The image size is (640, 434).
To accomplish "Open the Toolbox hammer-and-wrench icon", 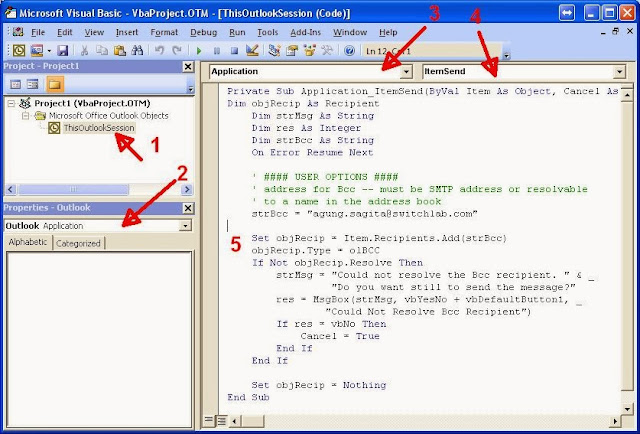I will pos(327,50).
